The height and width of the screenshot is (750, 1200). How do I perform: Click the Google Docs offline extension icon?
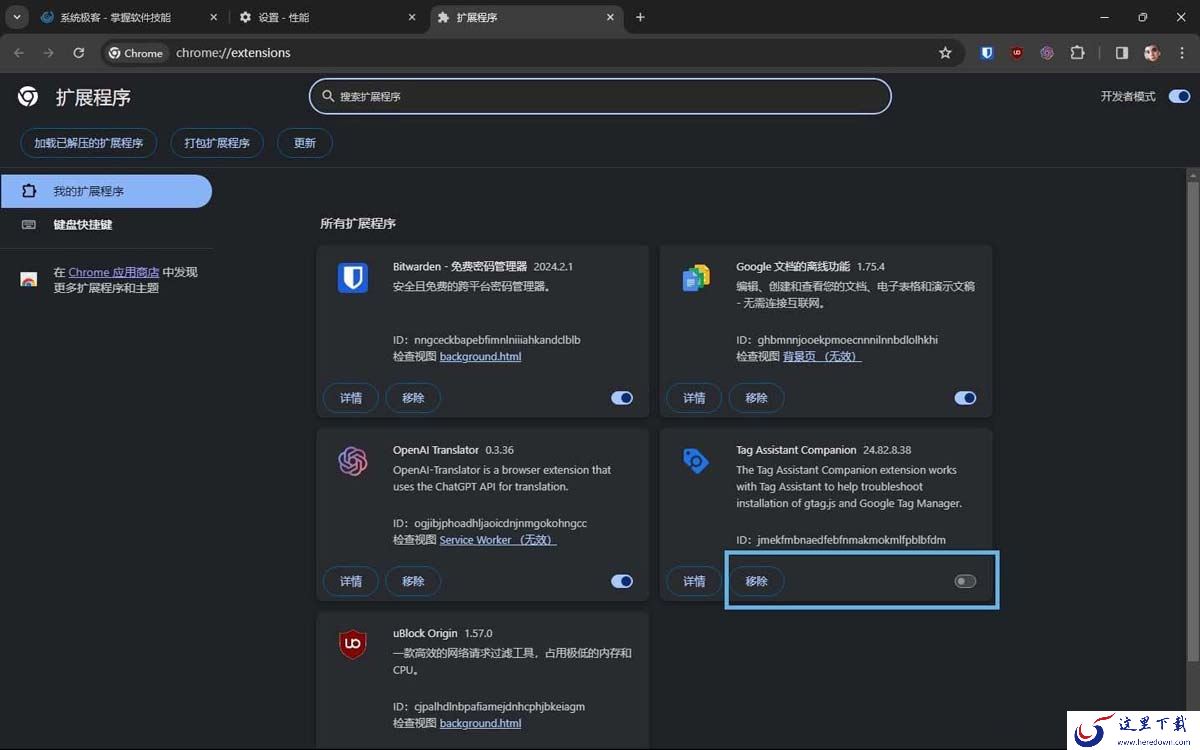point(695,278)
